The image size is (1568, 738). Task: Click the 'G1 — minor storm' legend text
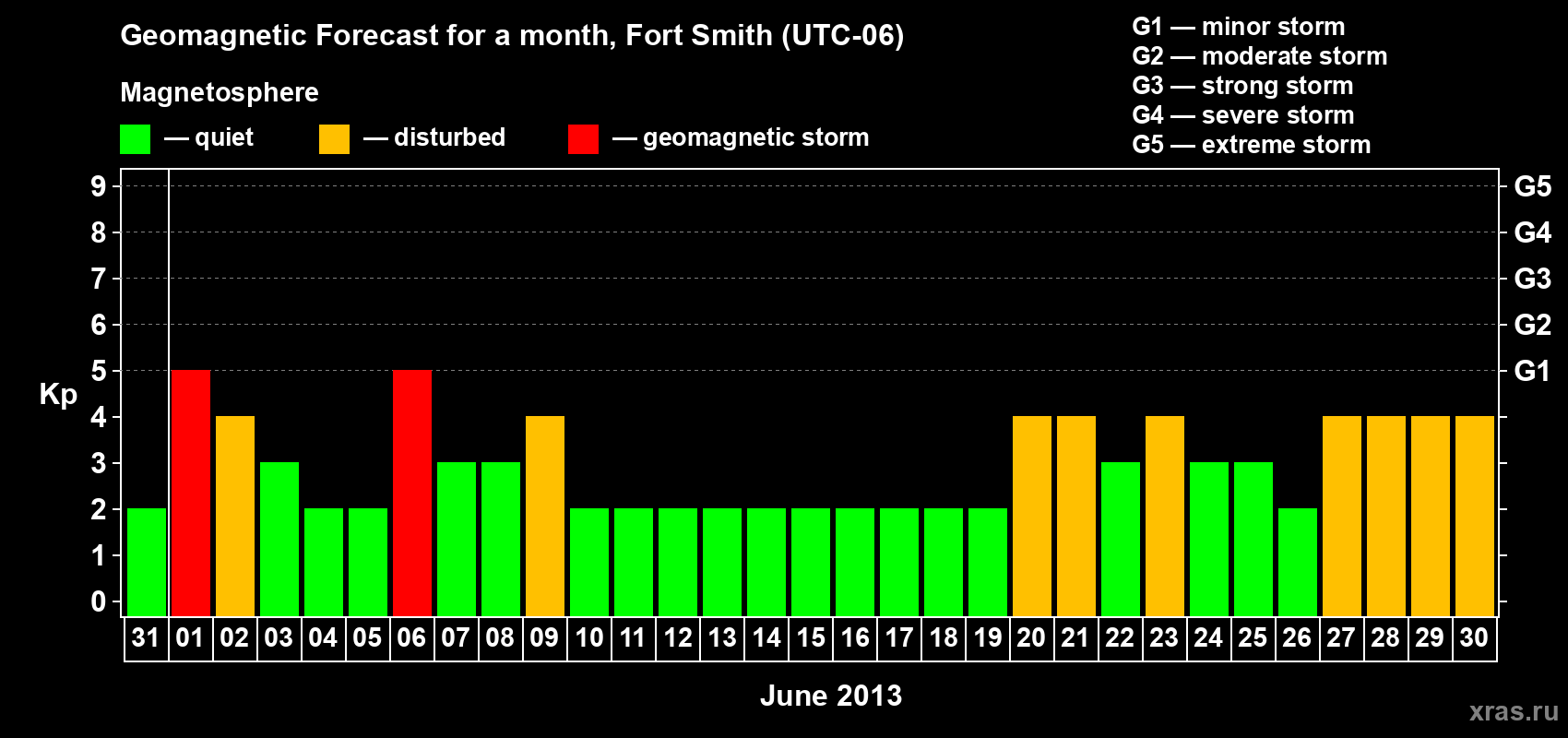pos(1239,27)
